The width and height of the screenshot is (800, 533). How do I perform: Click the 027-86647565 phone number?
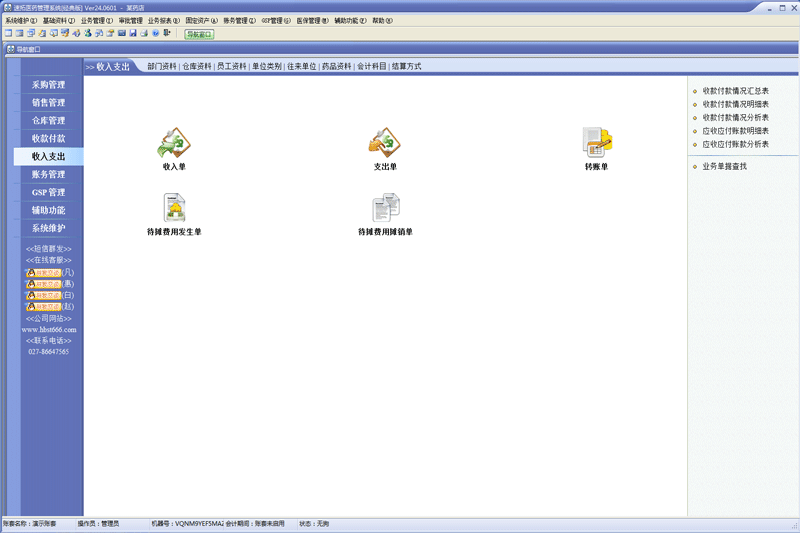[49, 352]
